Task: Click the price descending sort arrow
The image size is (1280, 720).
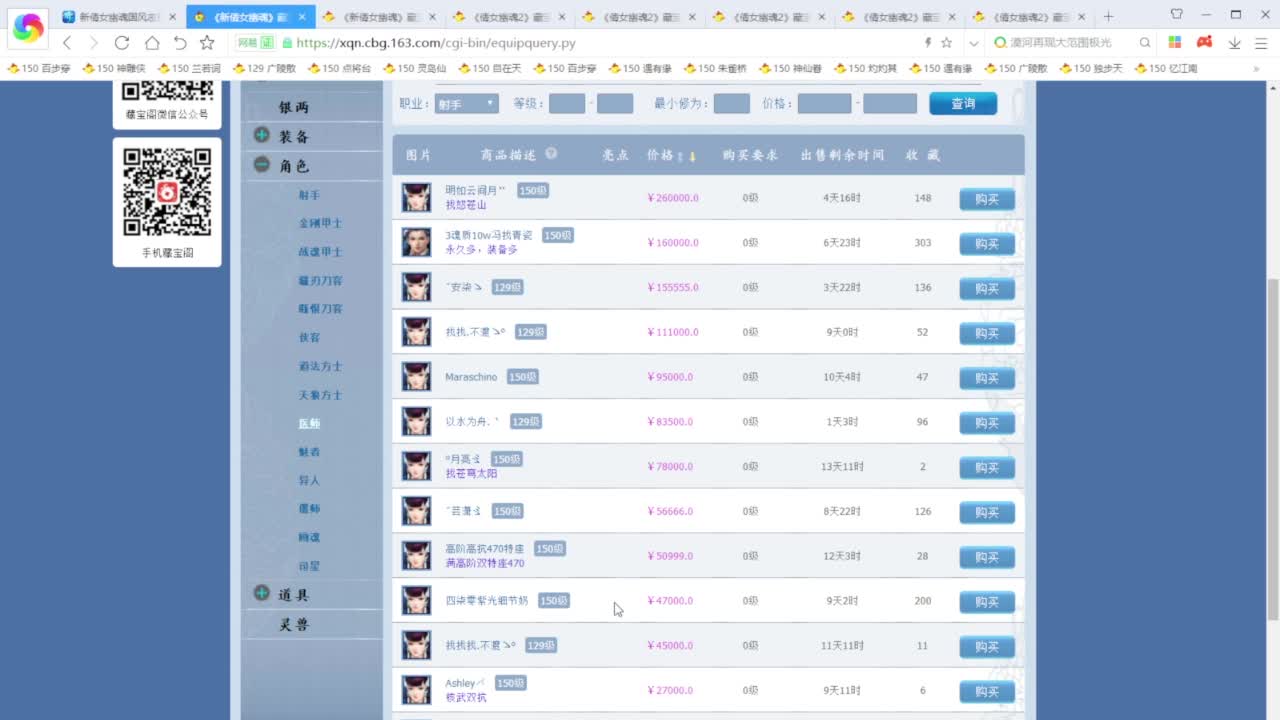Action: pyautogui.click(x=692, y=156)
